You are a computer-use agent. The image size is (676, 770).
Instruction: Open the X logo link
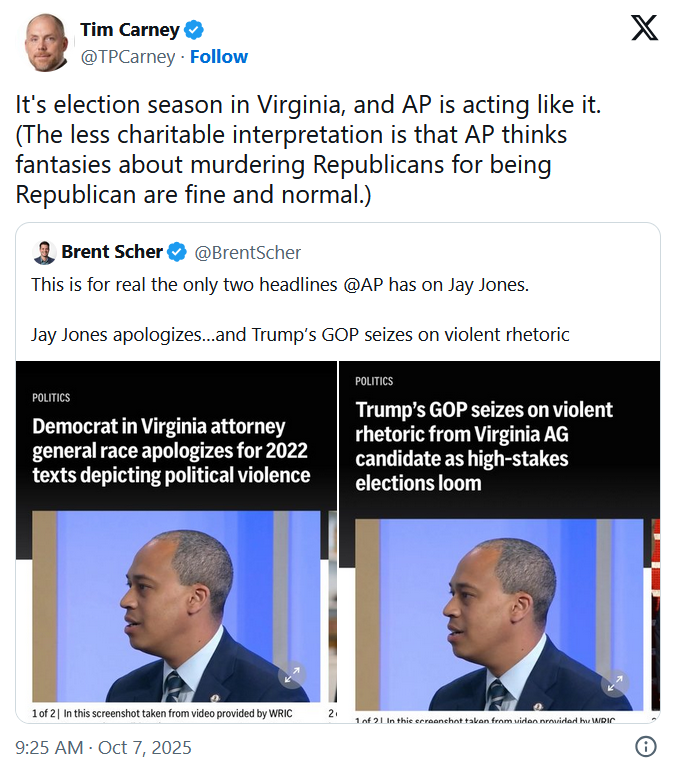click(644, 28)
